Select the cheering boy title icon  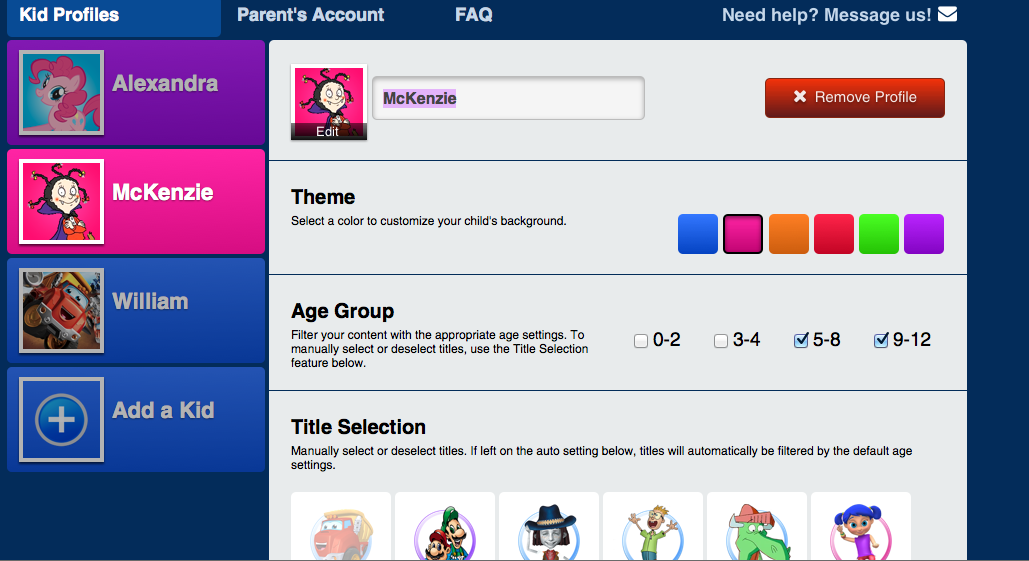pos(653,530)
